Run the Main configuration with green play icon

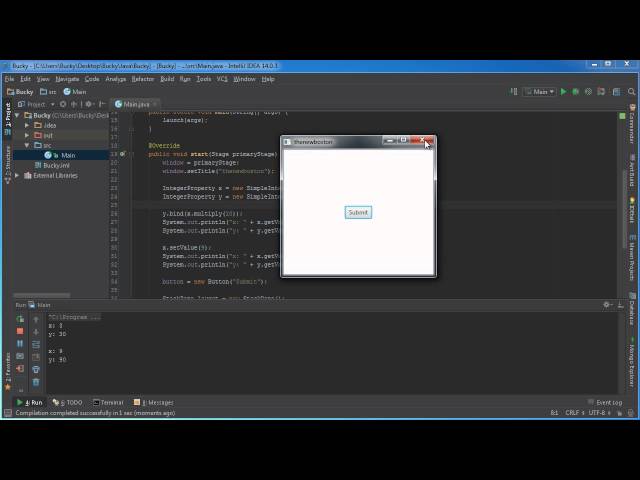(x=564, y=92)
